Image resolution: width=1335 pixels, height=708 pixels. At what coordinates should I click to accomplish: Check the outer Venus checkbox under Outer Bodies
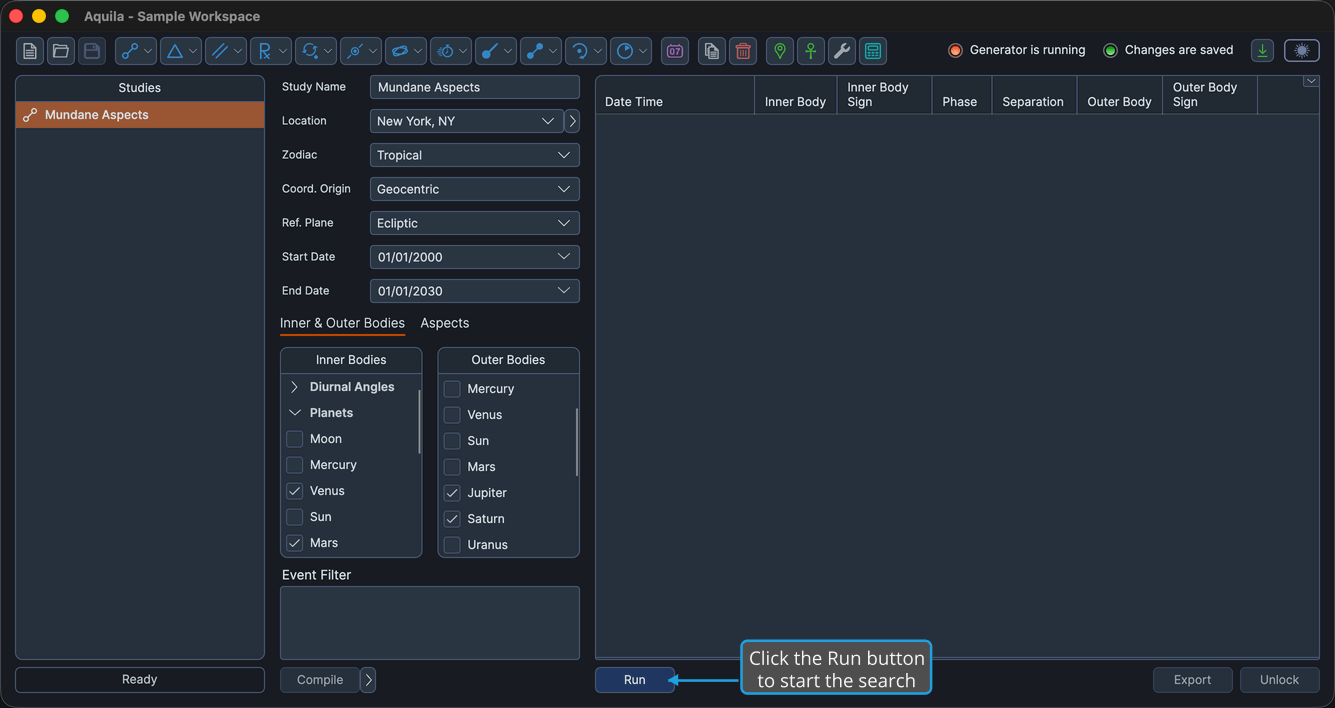452,415
